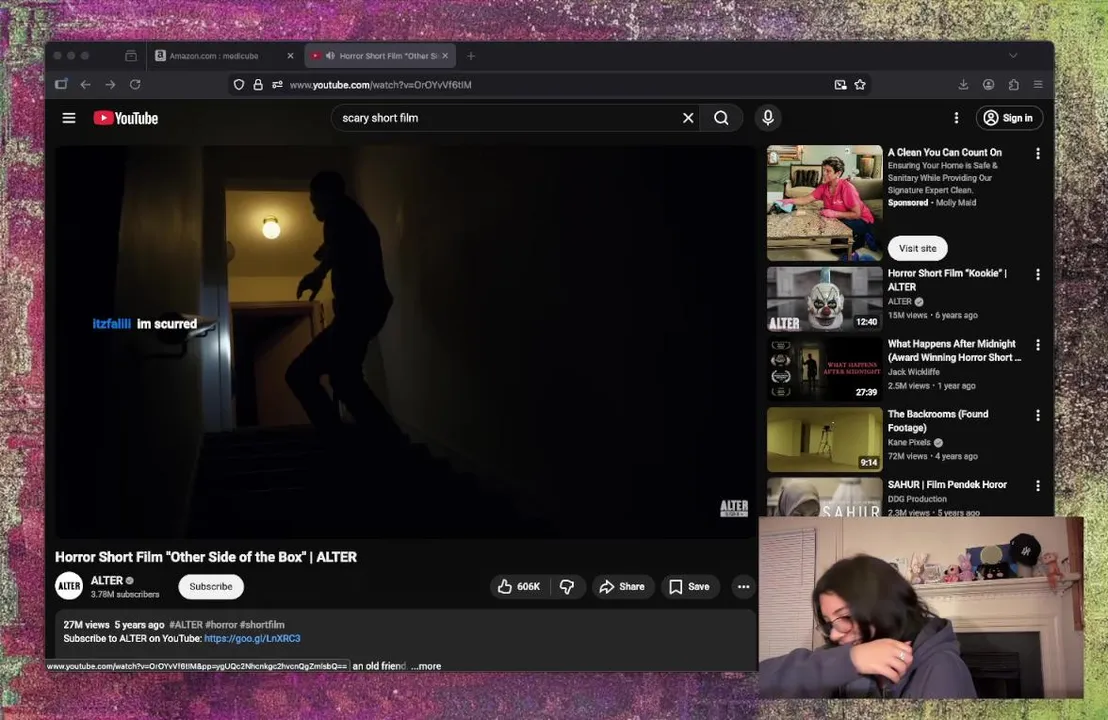1108x720 pixels.
Task: Open browser account icon
Action: 989,84
